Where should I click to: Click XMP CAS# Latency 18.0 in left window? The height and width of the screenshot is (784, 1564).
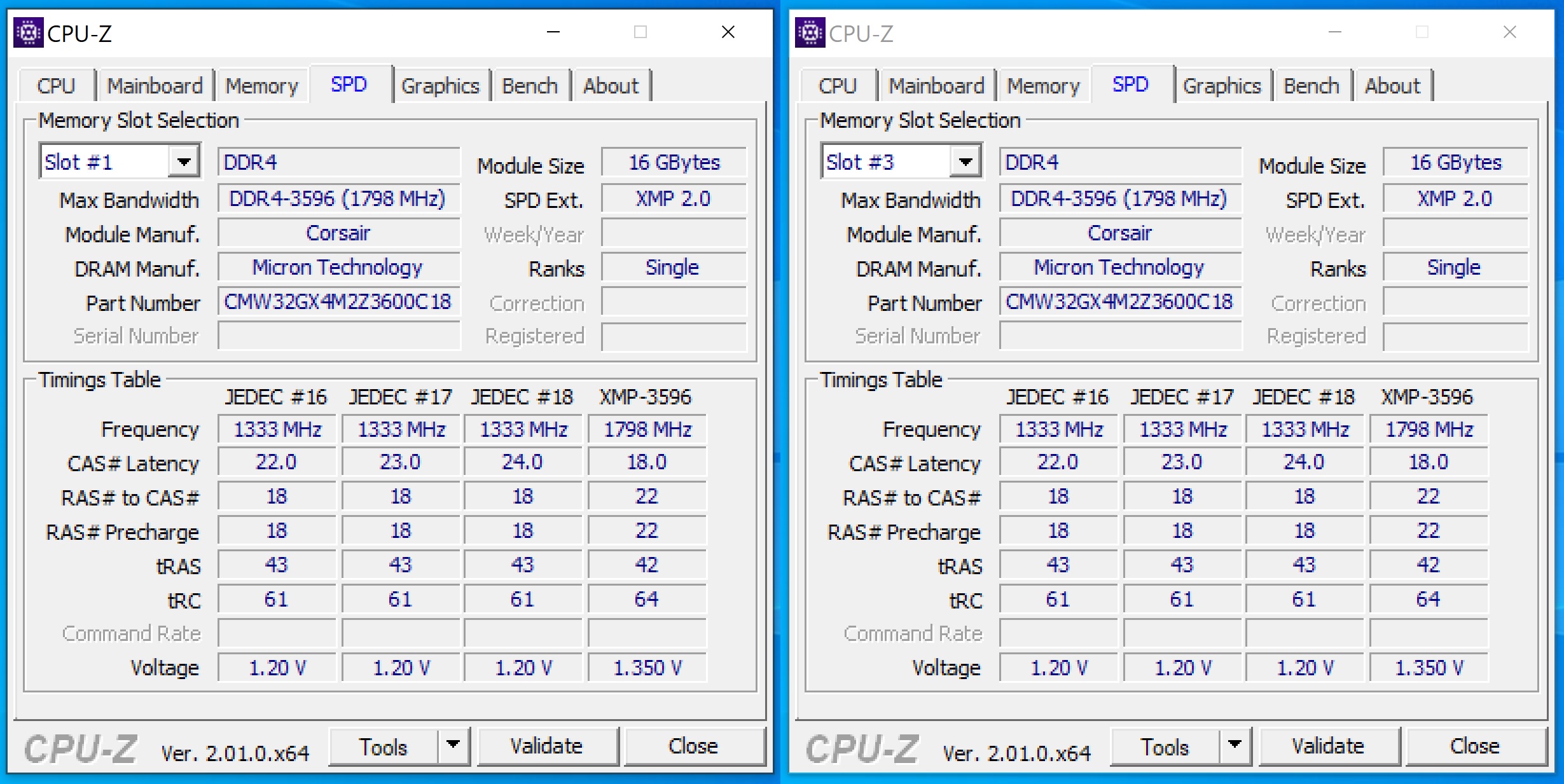(647, 462)
